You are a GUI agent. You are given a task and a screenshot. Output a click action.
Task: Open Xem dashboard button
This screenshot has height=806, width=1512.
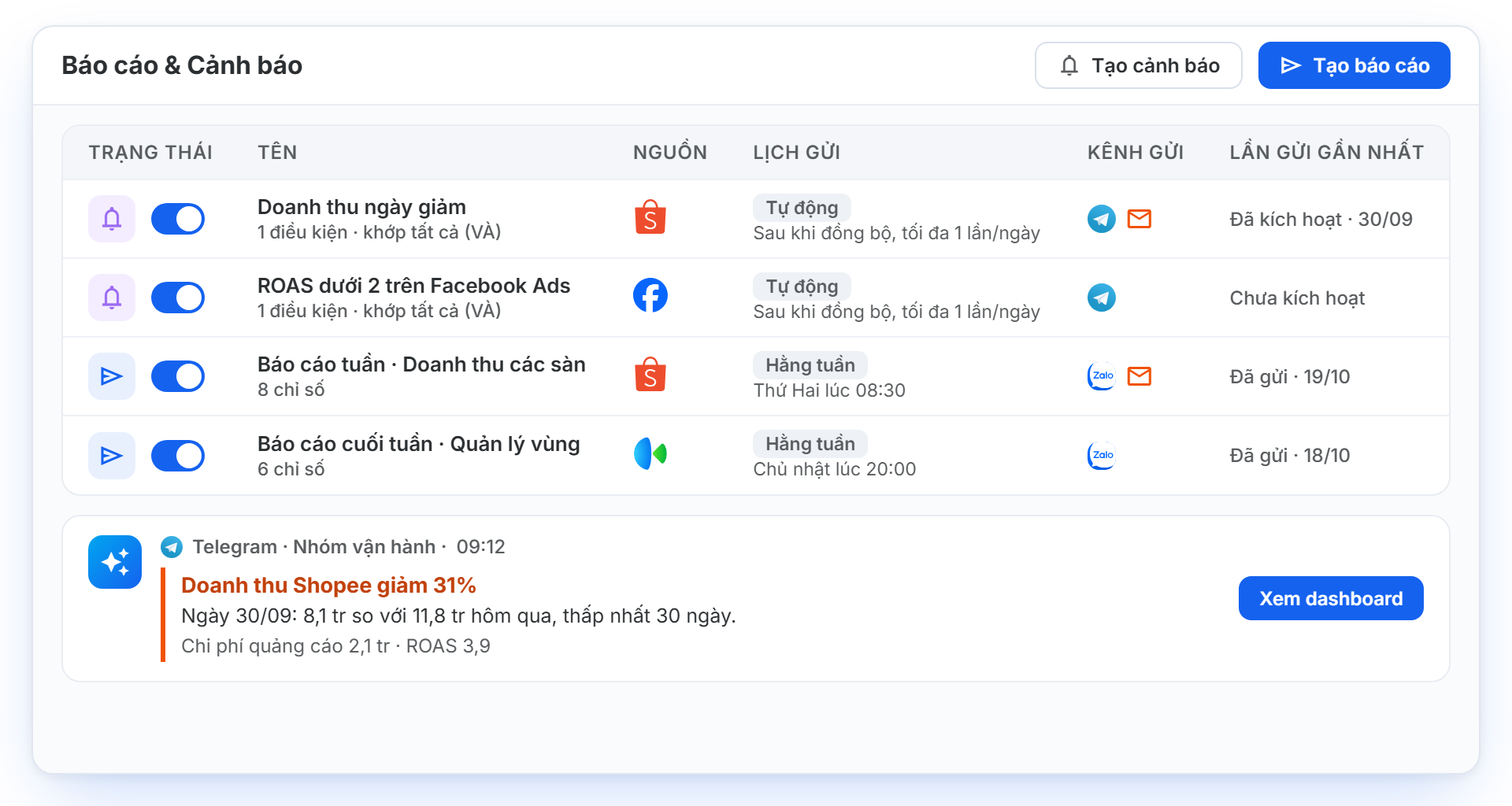point(1331,598)
